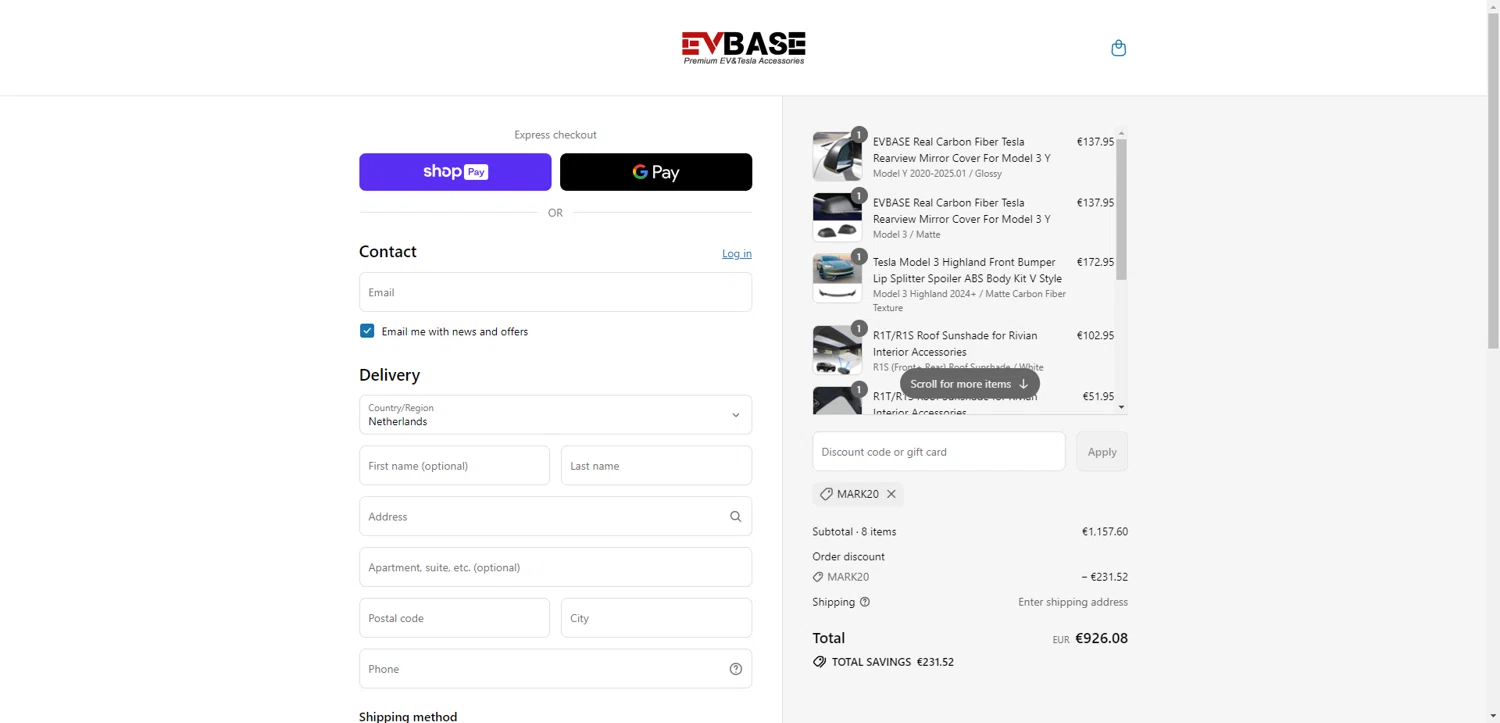
Task: Uncheck Email me with news and offers
Action: pos(367,331)
